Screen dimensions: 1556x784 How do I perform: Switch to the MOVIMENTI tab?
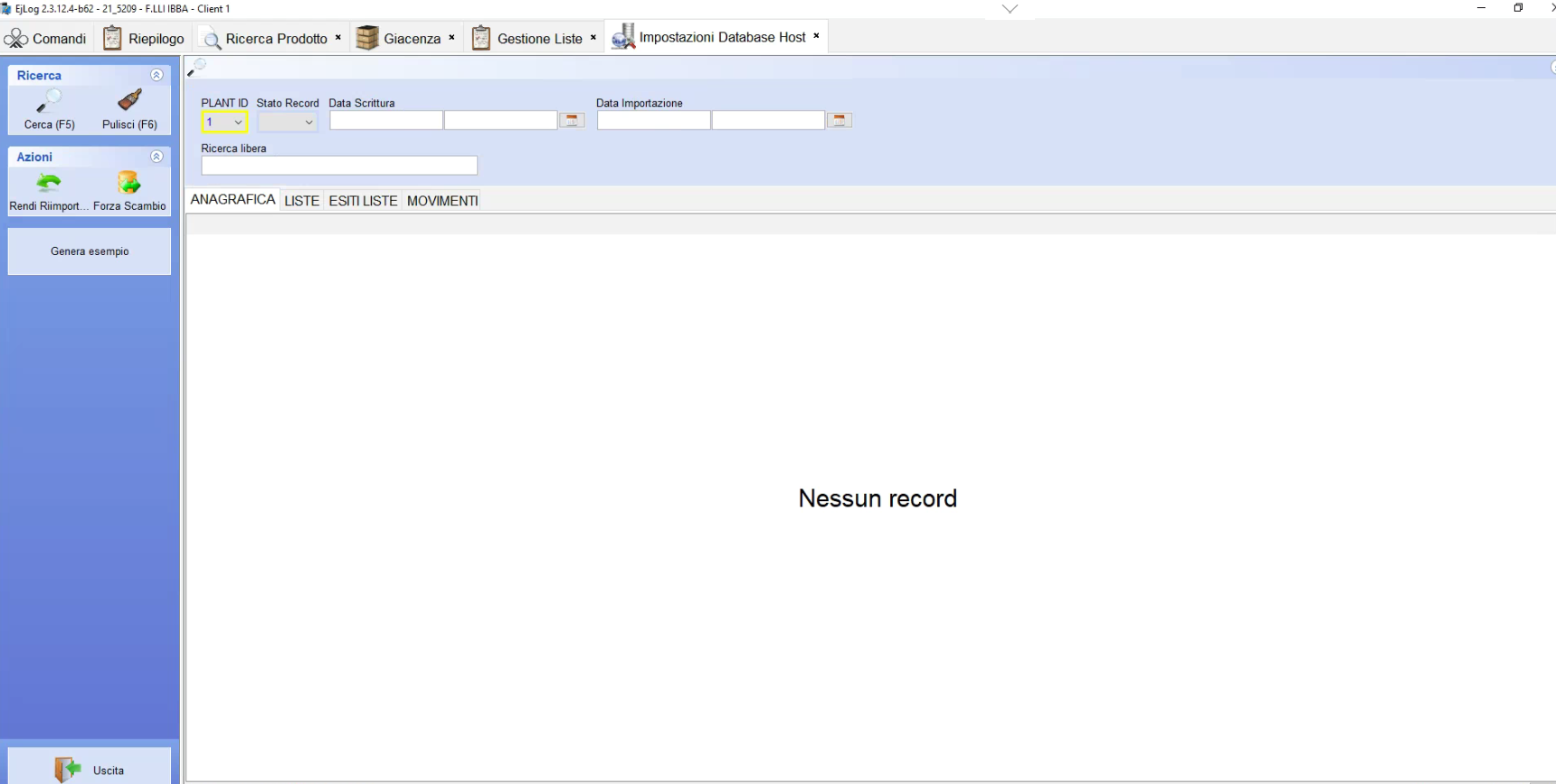[441, 201]
